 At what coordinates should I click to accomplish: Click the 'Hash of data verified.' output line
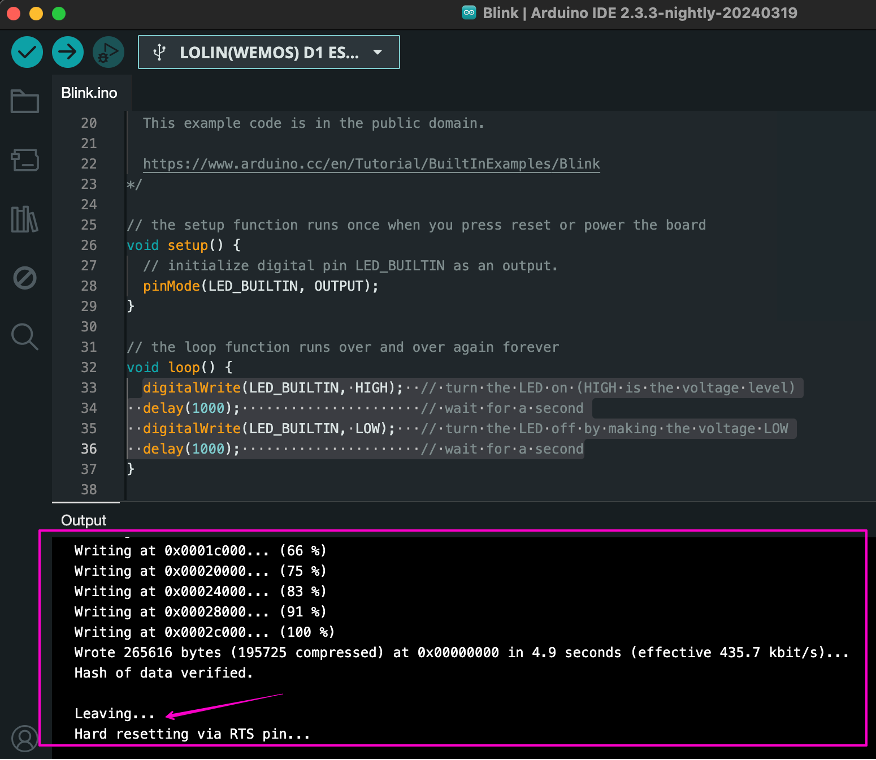click(x=163, y=673)
